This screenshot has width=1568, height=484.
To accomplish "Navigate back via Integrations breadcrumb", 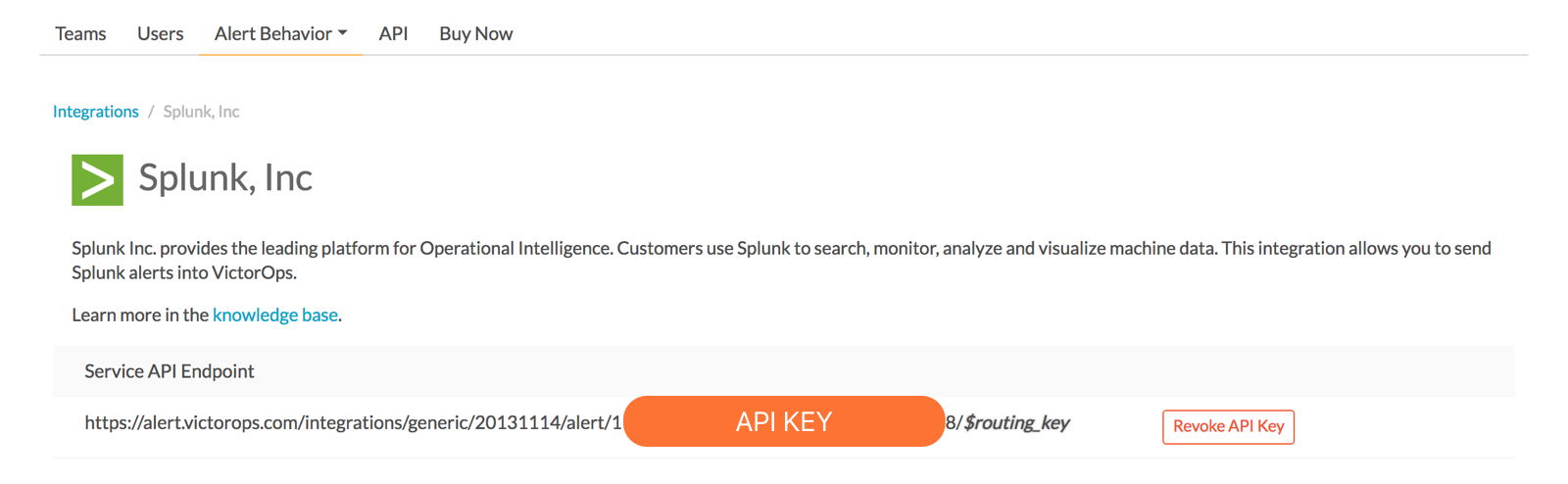I will (96, 112).
